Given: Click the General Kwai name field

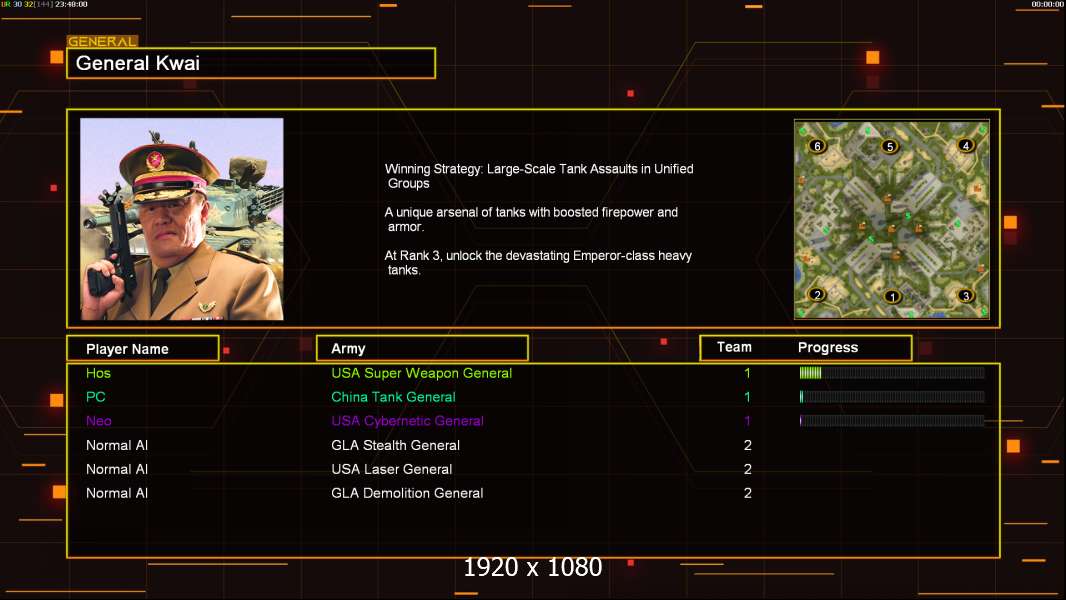Looking at the screenshot, I should click(251, 63).
